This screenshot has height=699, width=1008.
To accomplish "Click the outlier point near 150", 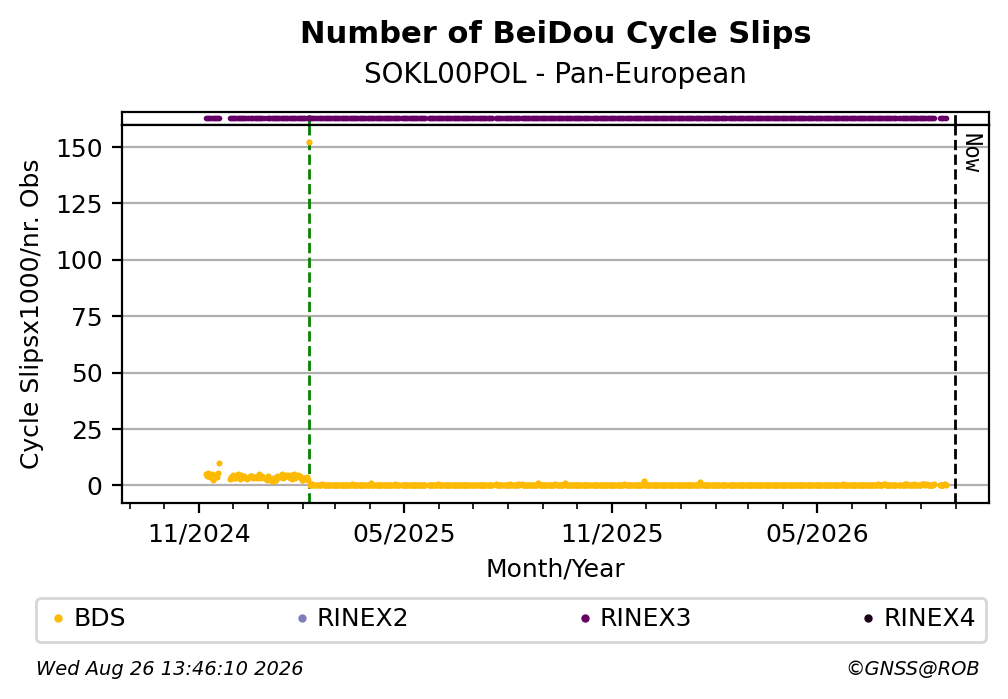I will [x=309, y=143].
